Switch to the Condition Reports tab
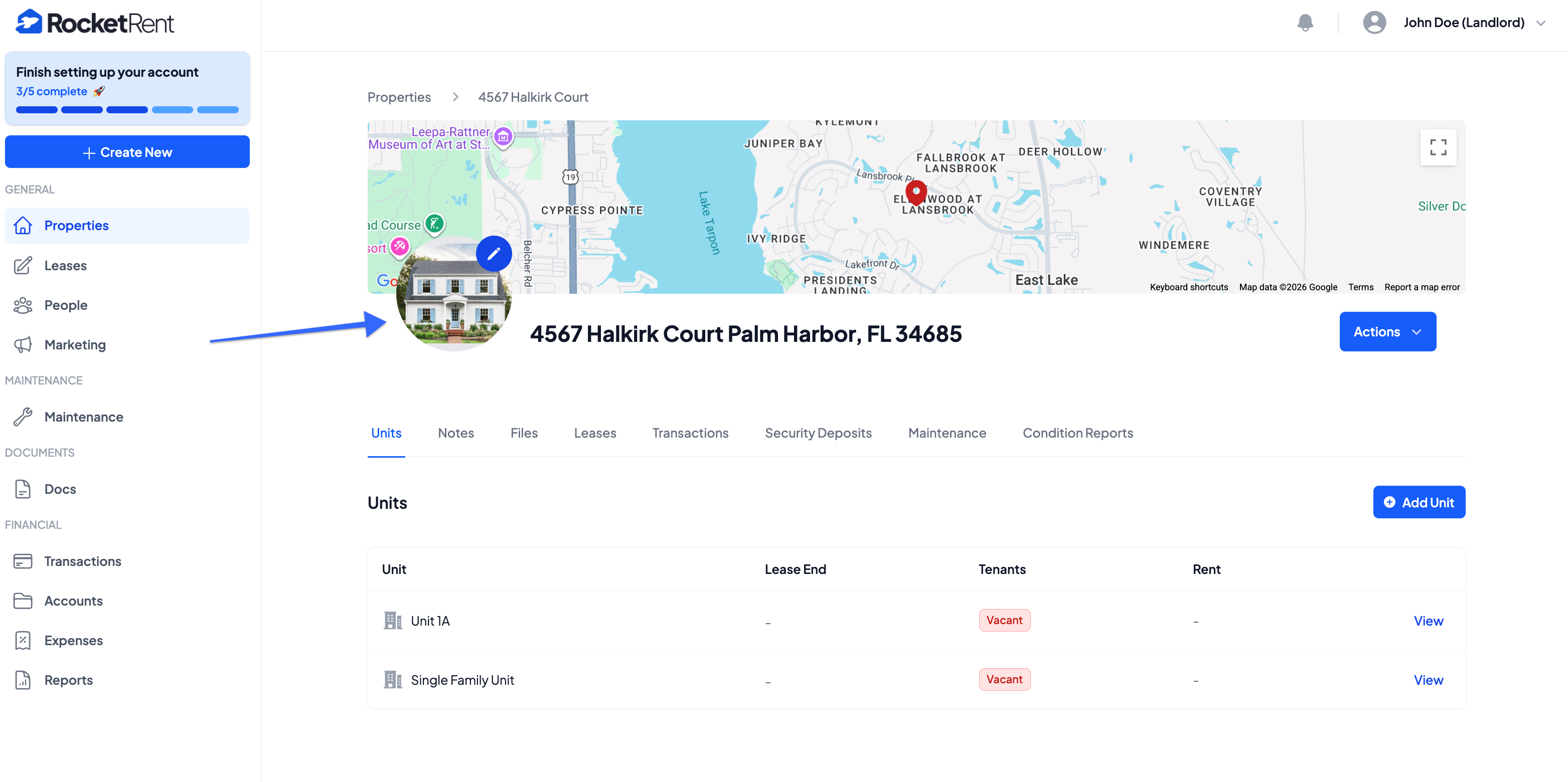 (x=1077, y=433)
